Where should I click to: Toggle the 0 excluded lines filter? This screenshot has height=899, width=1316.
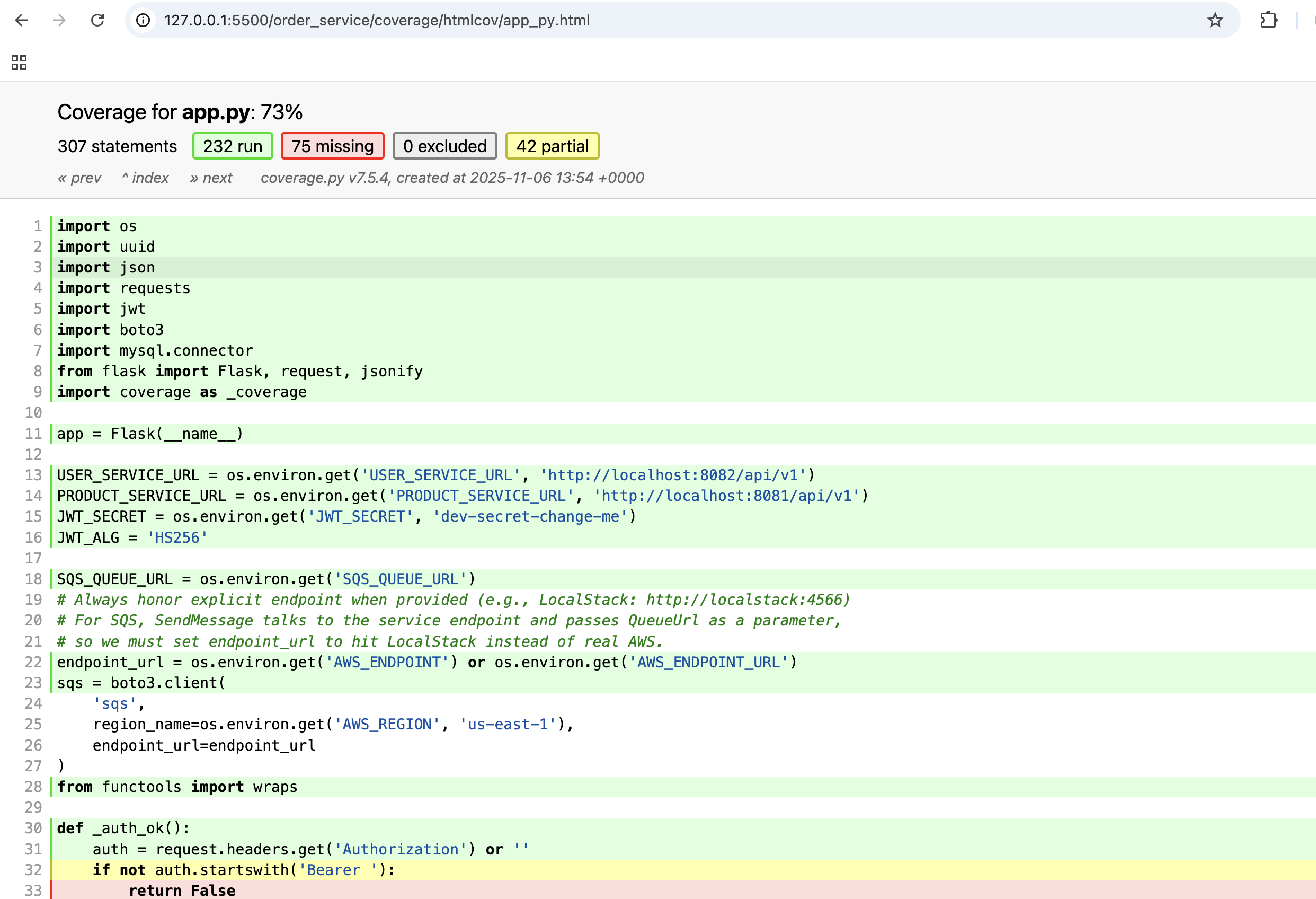[x=444, y=146]
